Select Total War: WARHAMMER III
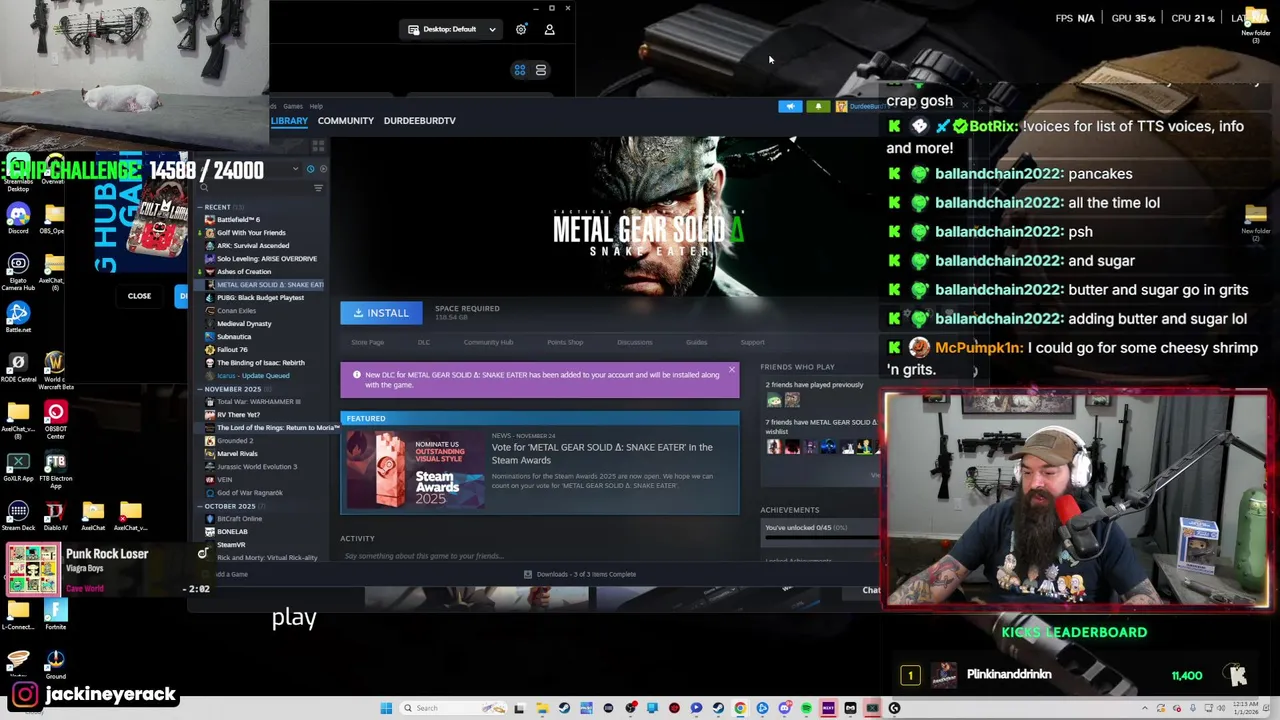This screenshot has width=1280, height=720. (x=258, y=402)
